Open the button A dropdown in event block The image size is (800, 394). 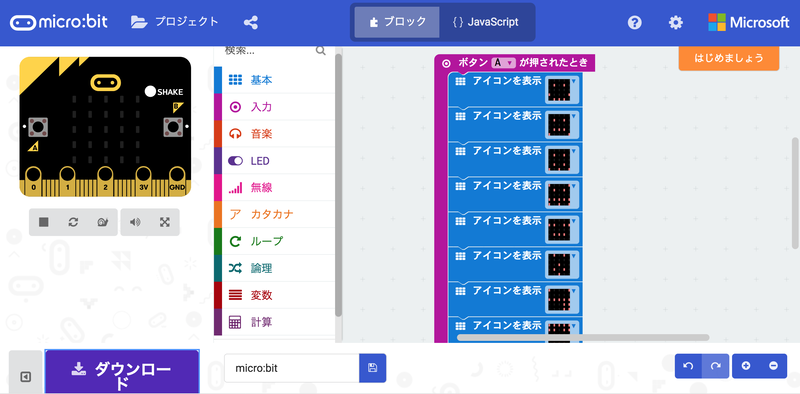[x=504, y=63]
